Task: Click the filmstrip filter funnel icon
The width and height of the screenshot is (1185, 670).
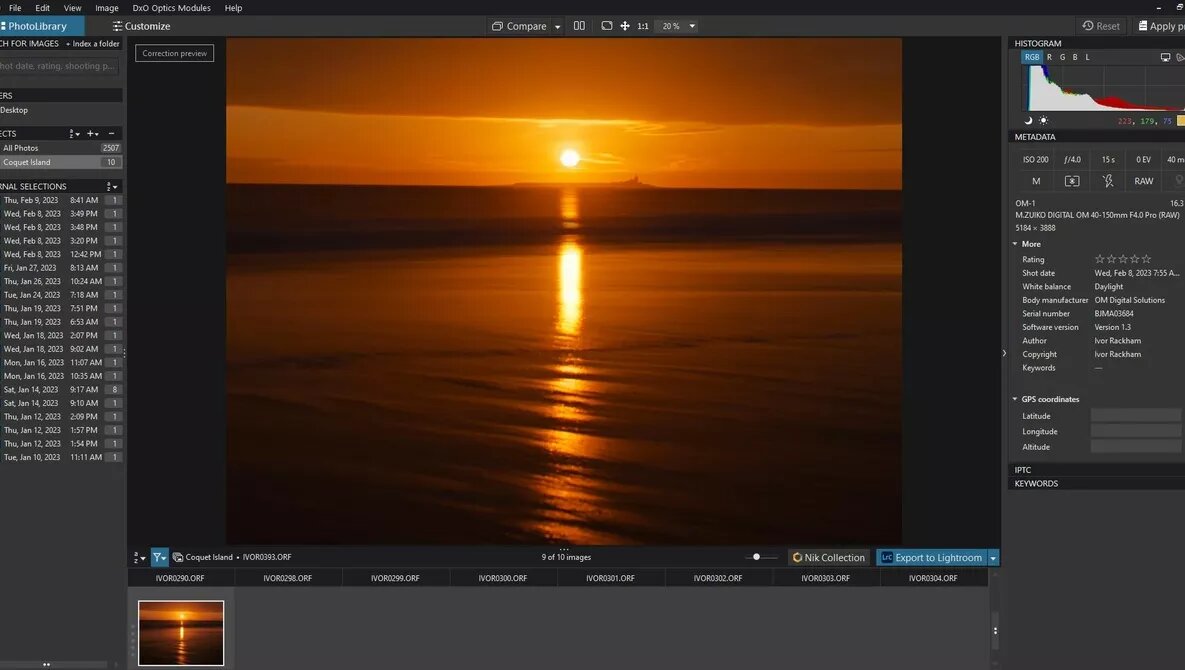Action: click(x=159, y=557)
